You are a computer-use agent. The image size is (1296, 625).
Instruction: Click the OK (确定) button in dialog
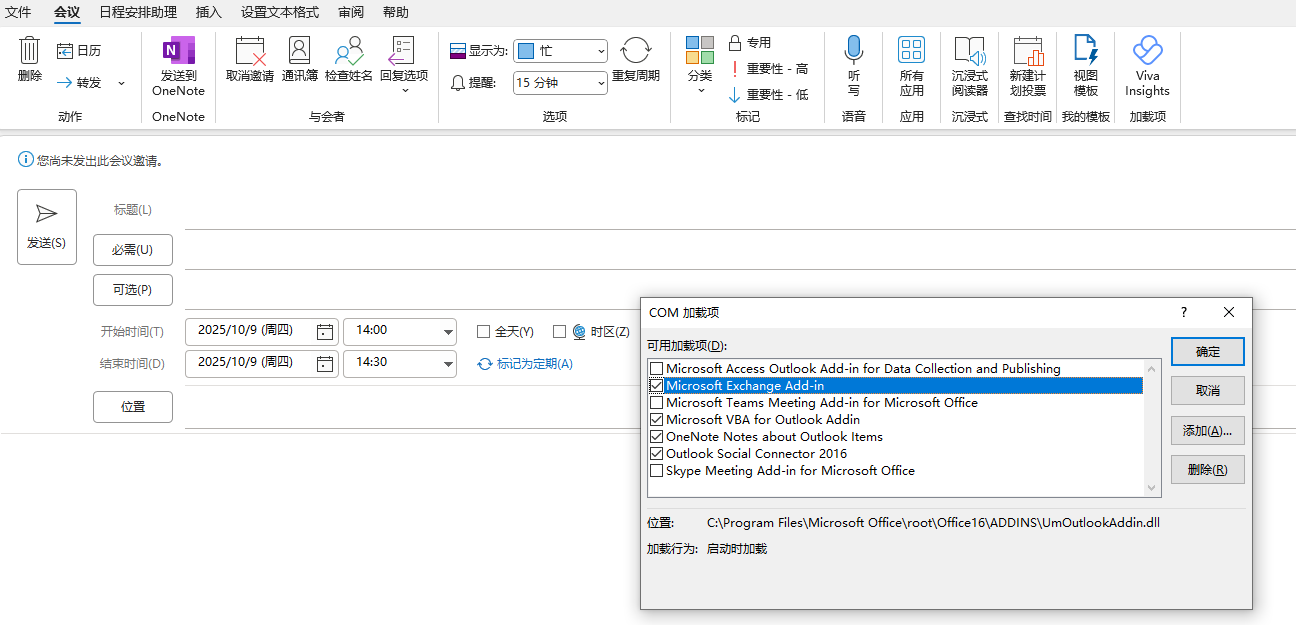click(x=1207, y=352)
